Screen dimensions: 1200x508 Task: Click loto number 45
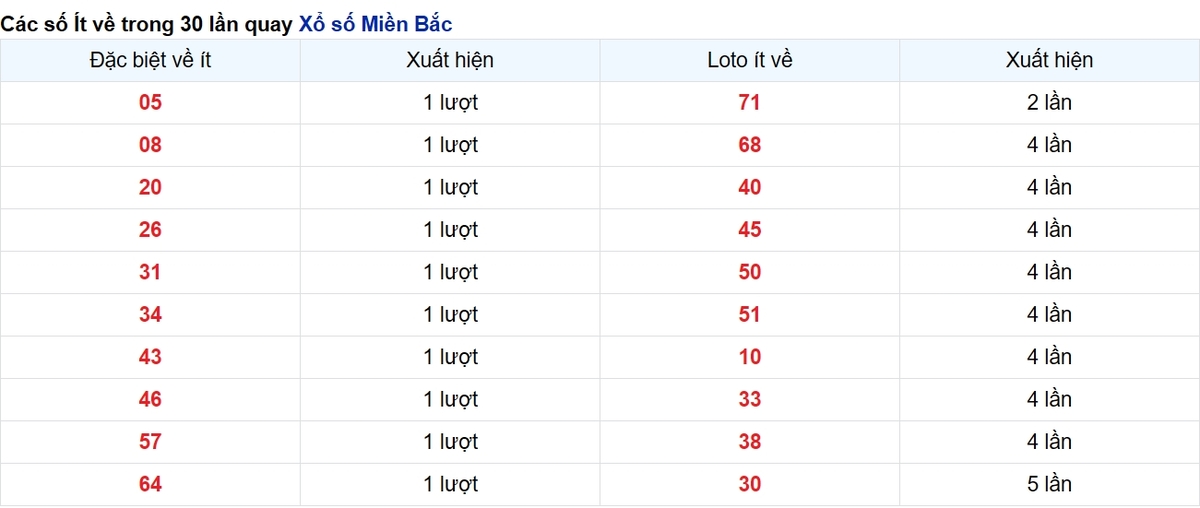(749, 229)
